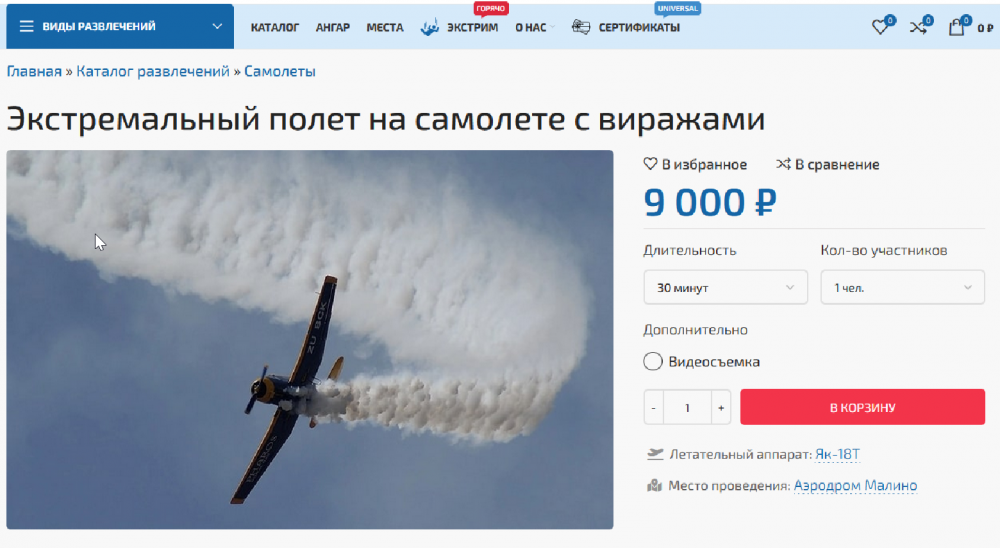Image resolution: width=1000 pixels, height=548 pixels.
Task: Increase quantity with the plus button
Action: click(721, 408)
